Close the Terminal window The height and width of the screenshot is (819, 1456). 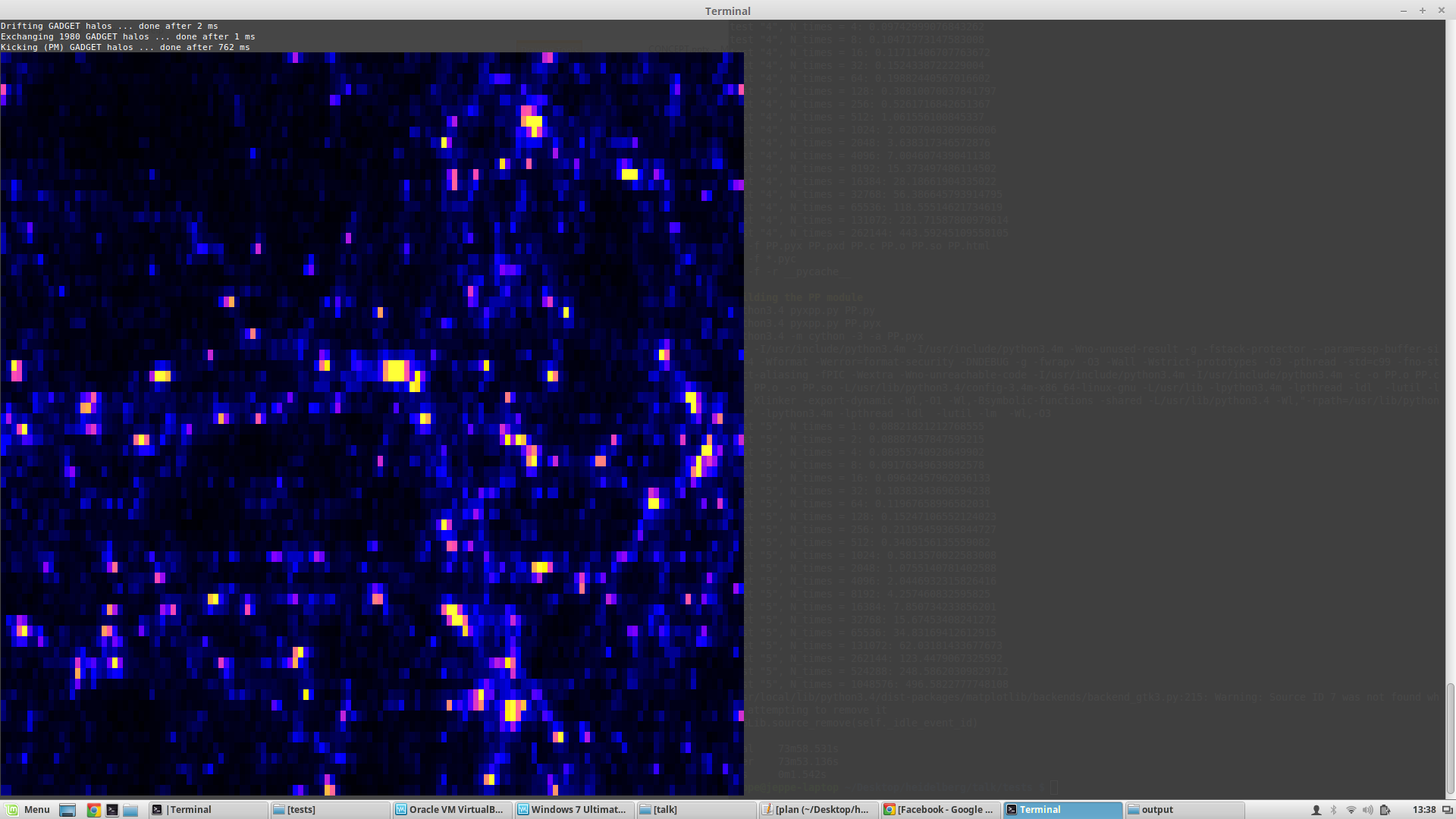click(x=1442, y=11)
